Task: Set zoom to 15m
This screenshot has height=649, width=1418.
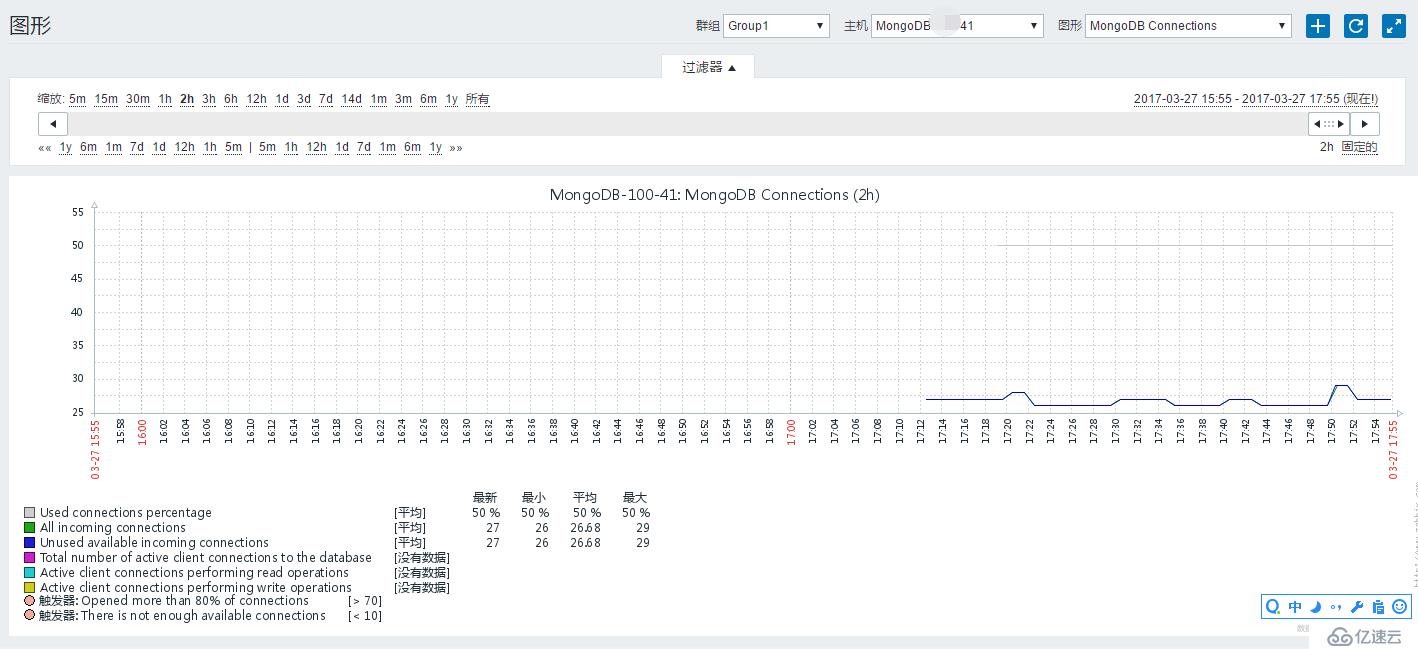Action: (106, 99)
